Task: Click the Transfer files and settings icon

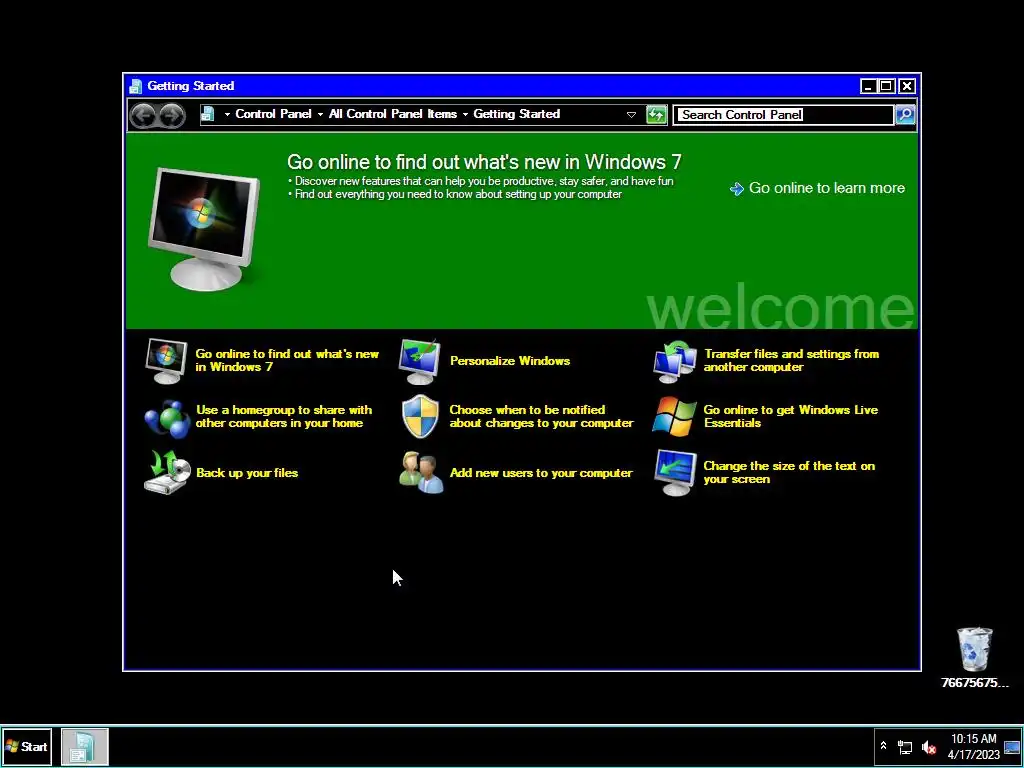Action: pos(675,361)
